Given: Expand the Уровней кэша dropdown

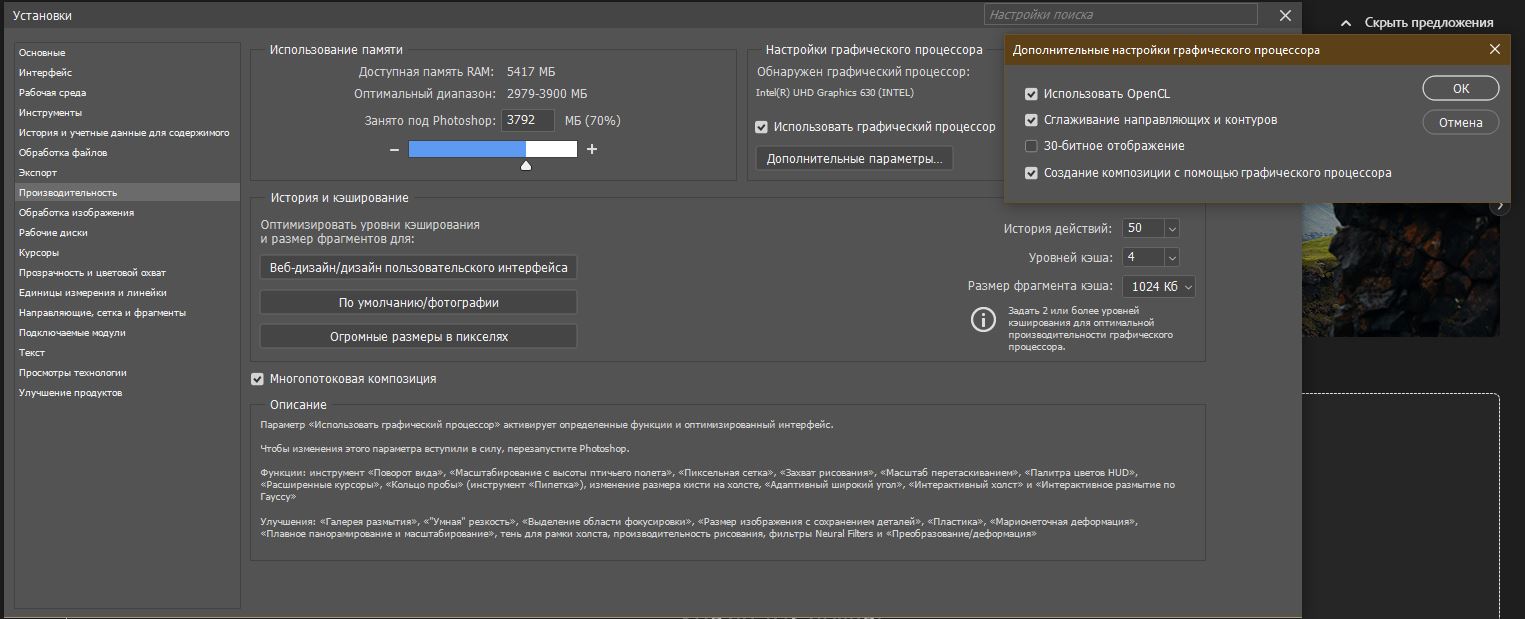Looking at the screenshot, I should pyautogui.click(x=1171, y=257).
